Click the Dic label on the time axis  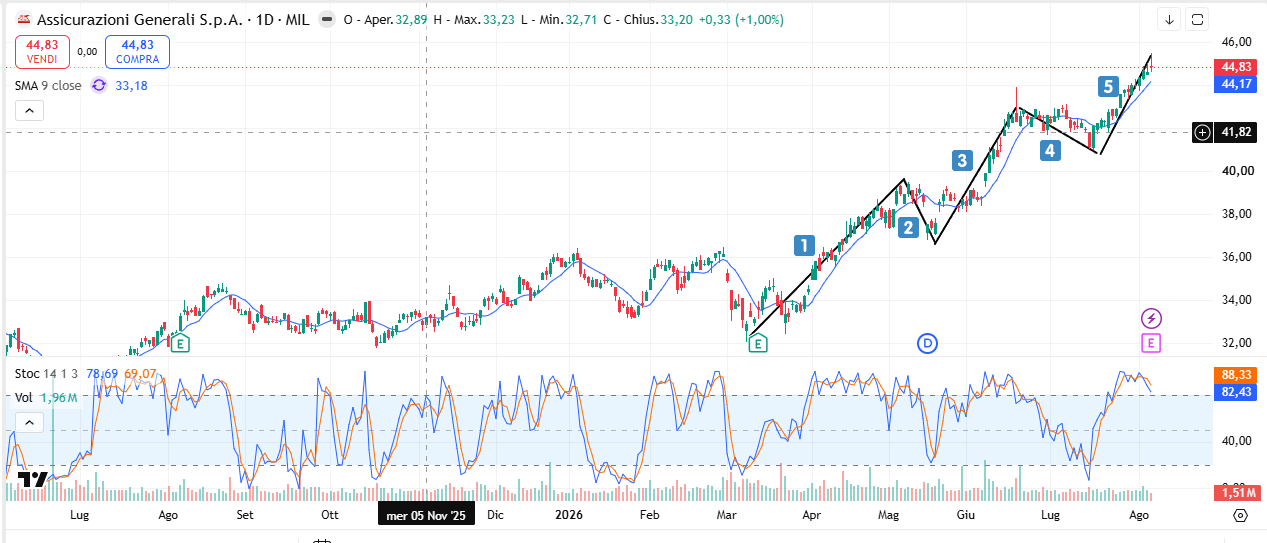pos(494,516)
